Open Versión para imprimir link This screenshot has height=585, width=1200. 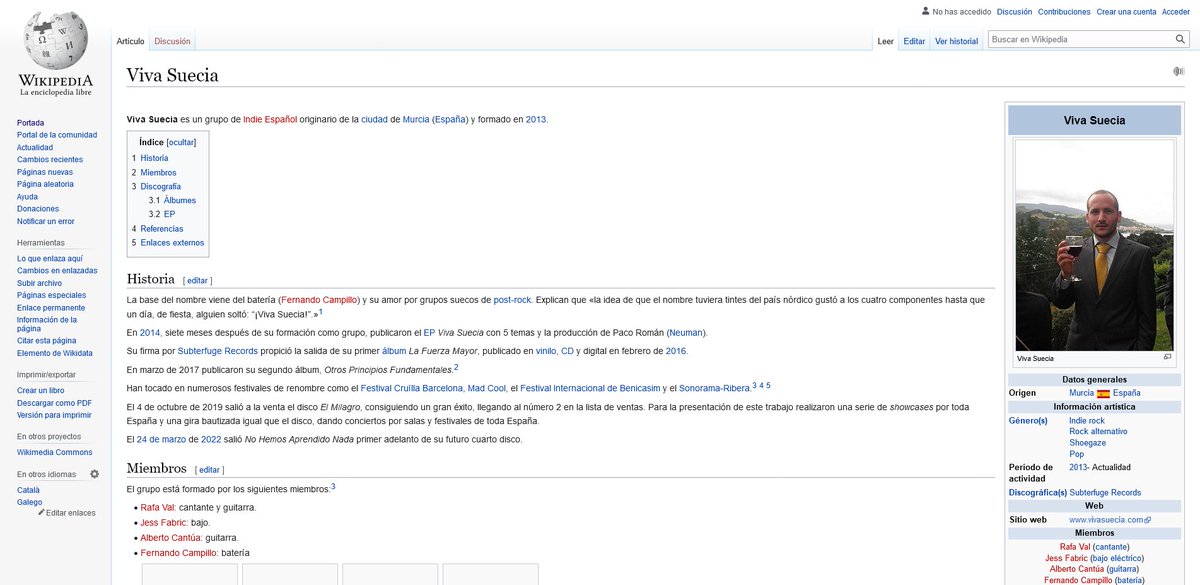click(x=54, y=414)
